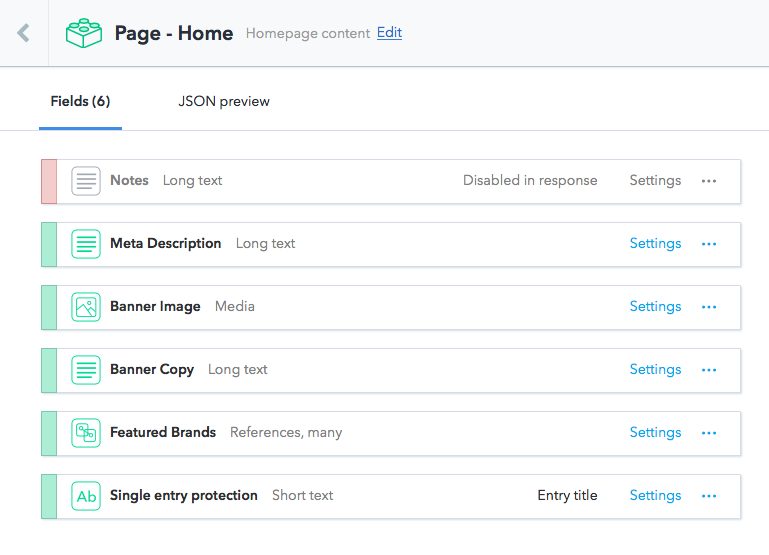Open Settings for Banner Copy field
The height and width of the screenshot is (555, 769).
click(x=655, y=370)
